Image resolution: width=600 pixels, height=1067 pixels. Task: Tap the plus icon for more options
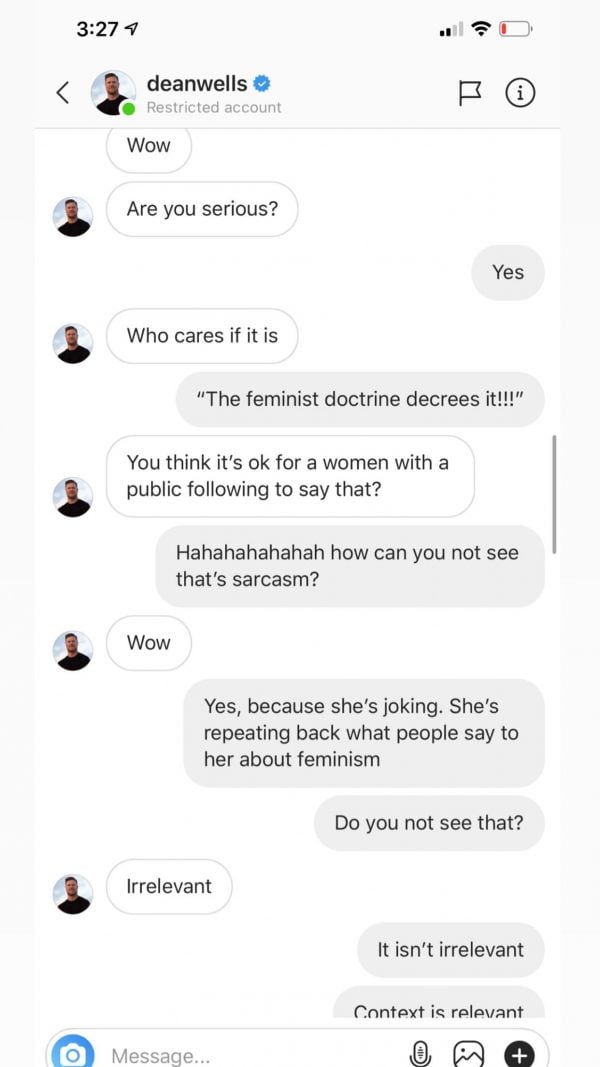pyautogui.click(x=519, y=1055)
